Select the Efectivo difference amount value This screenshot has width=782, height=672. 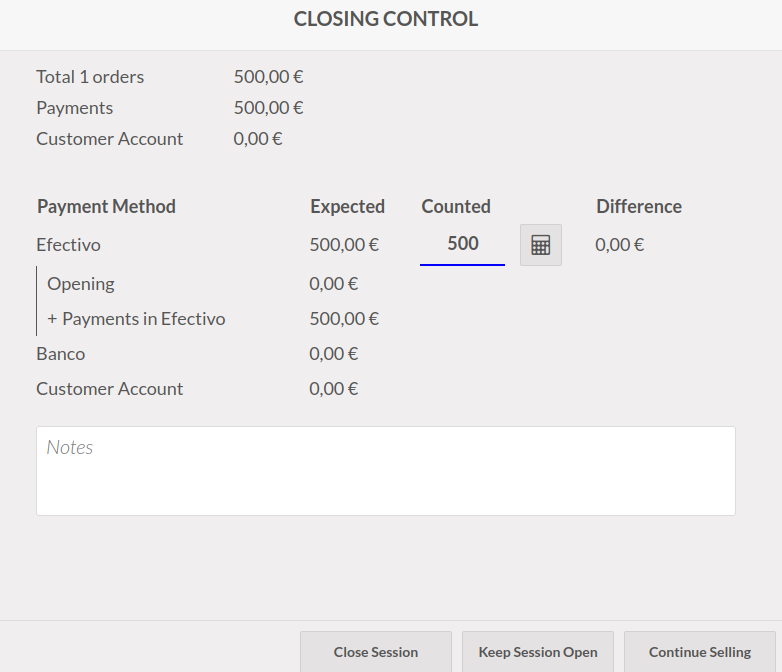pyautogui.click(x=619, y=245)
